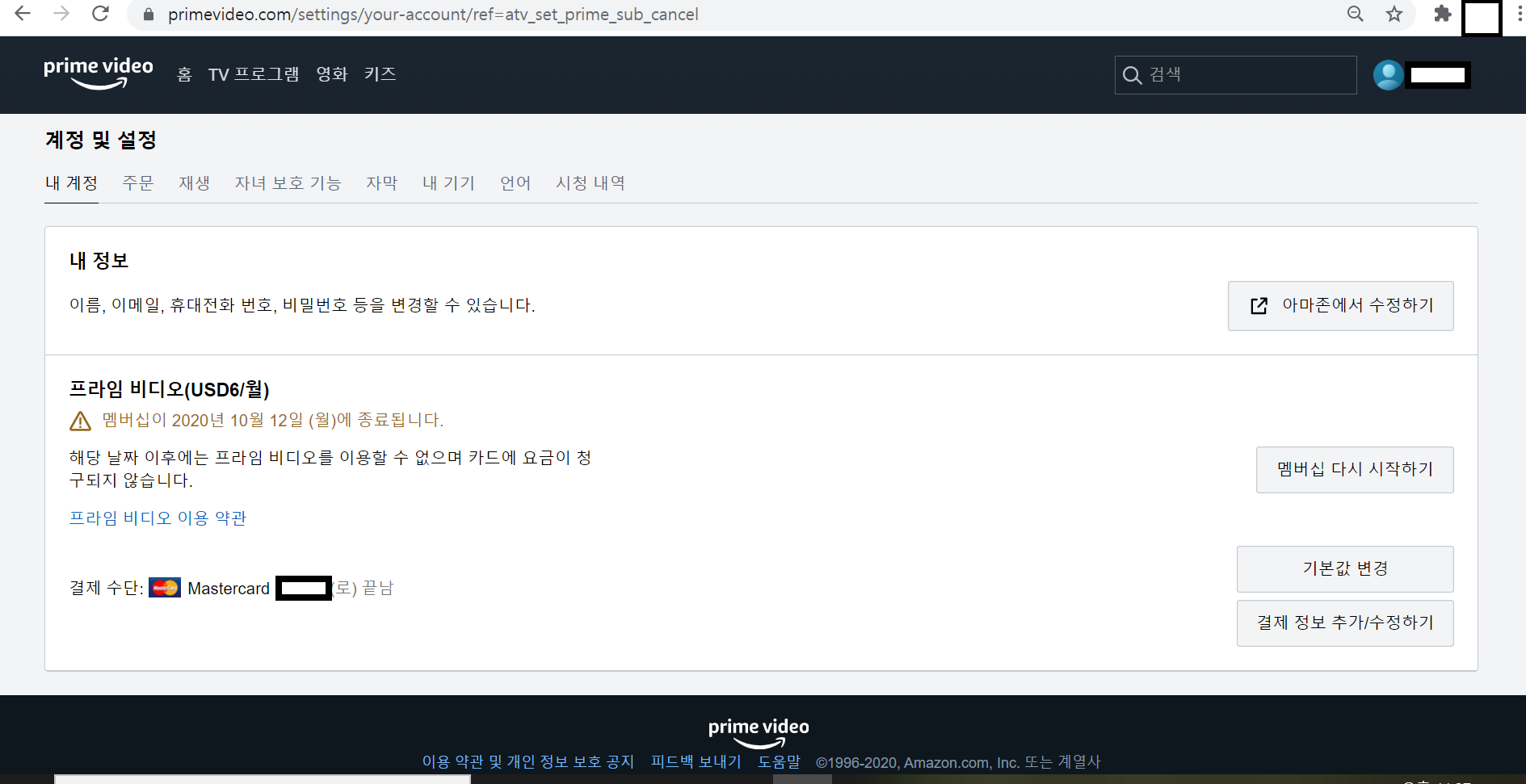Switch to the 자녀 보호 기능 tab
This screenshot has width=1526, height=784.
[288, 183]
